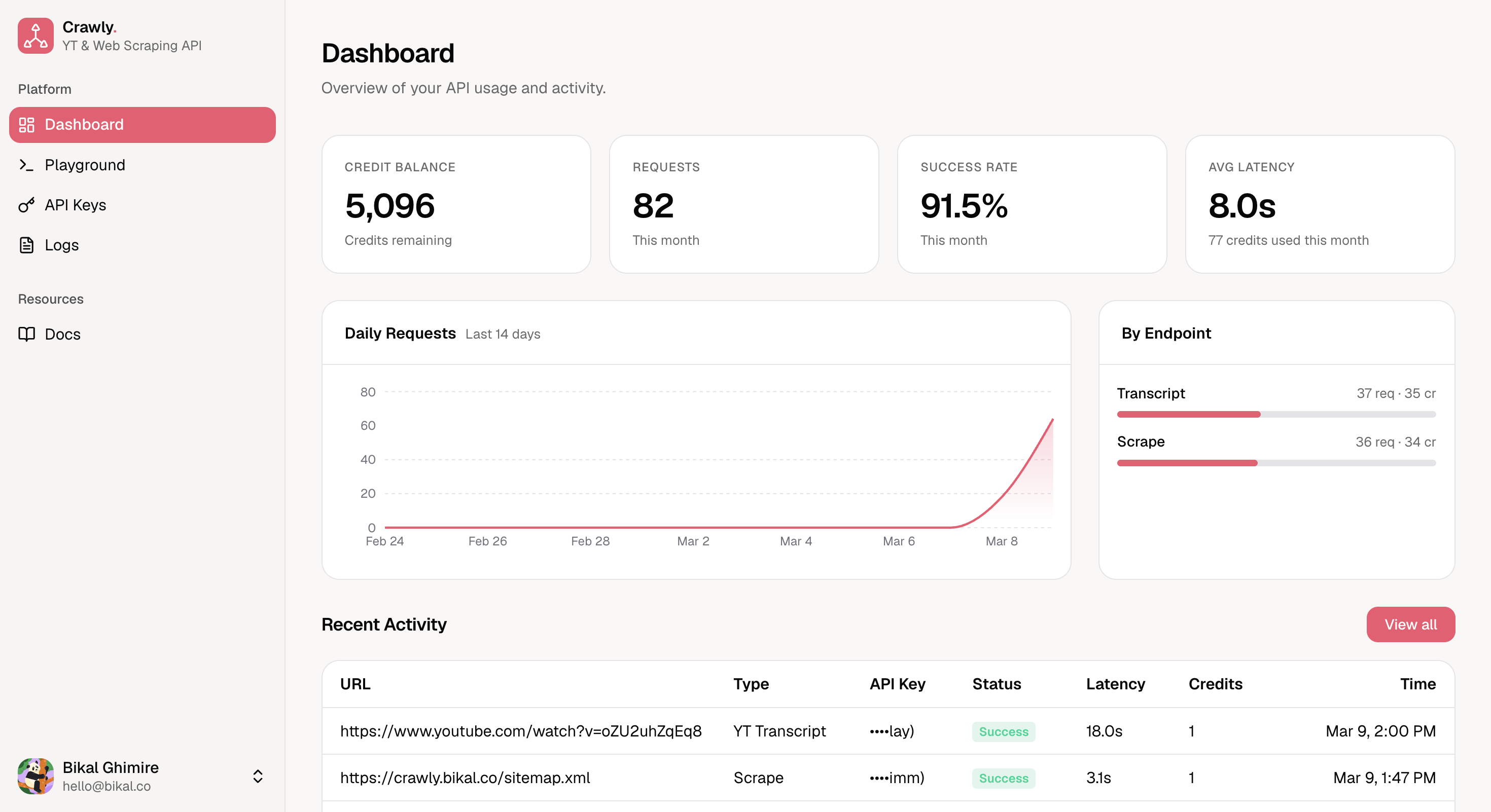This screenshot has height=812, width=1491.
Task: Open the YouTube watch URL row
Action: click(x=520, y=730)
